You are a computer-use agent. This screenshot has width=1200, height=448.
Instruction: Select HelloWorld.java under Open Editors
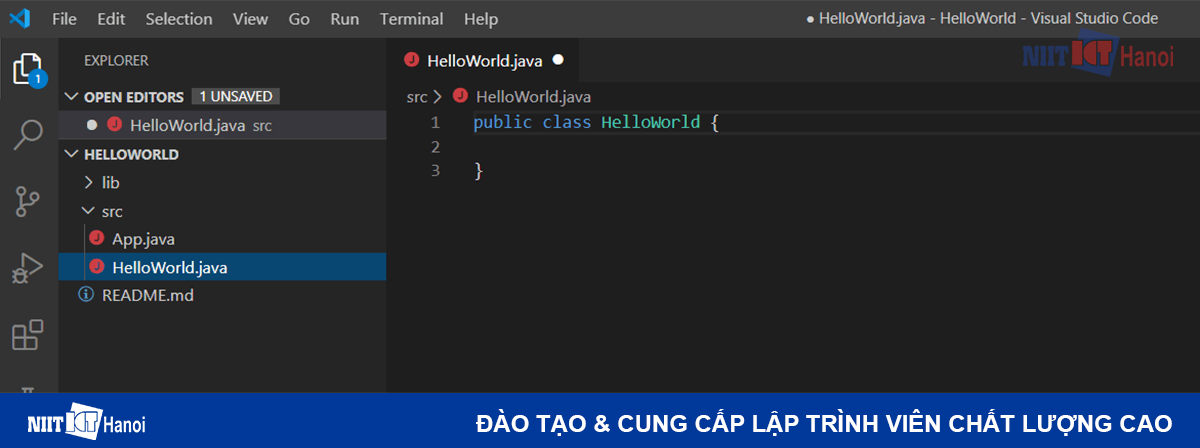coord(222,125)
